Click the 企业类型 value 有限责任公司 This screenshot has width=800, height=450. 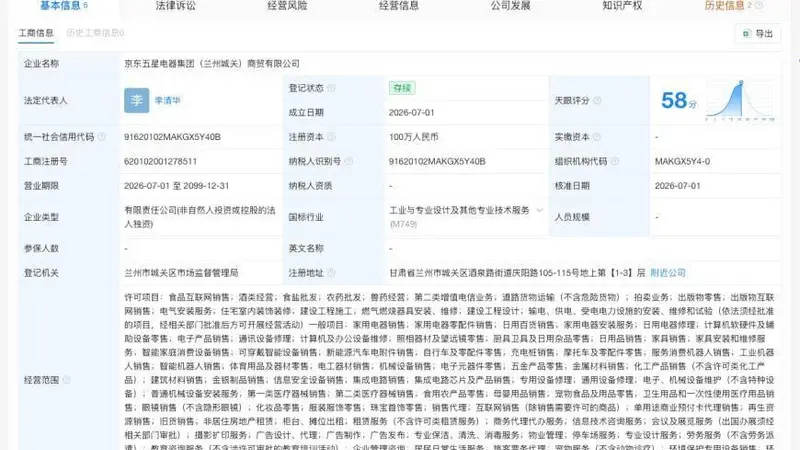tap(200, 217)
